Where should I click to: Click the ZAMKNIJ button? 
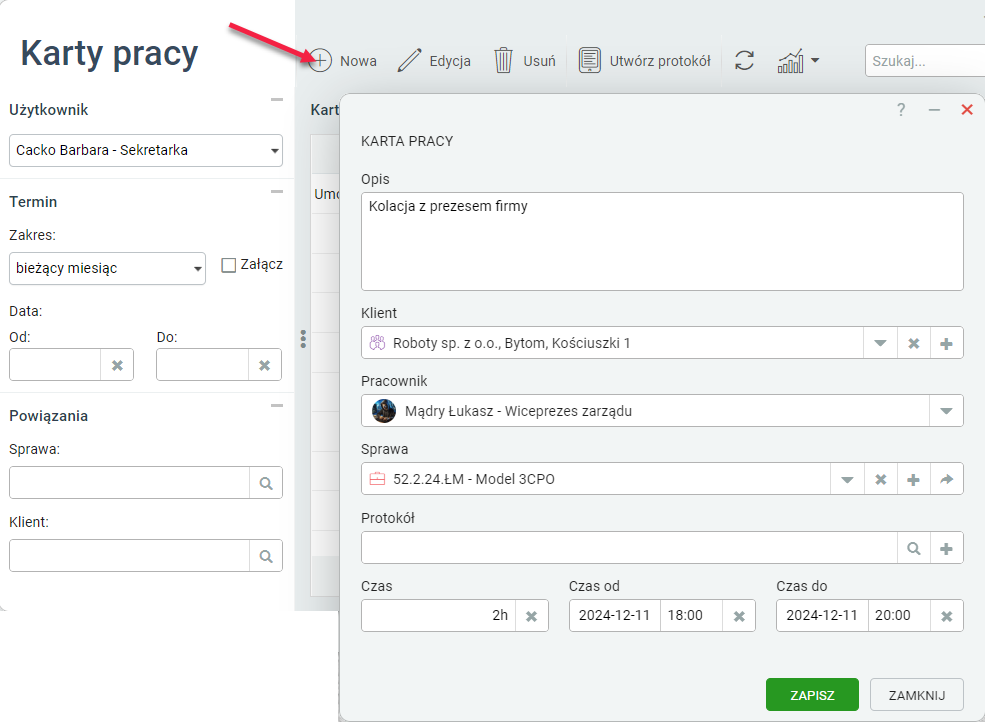917,695
